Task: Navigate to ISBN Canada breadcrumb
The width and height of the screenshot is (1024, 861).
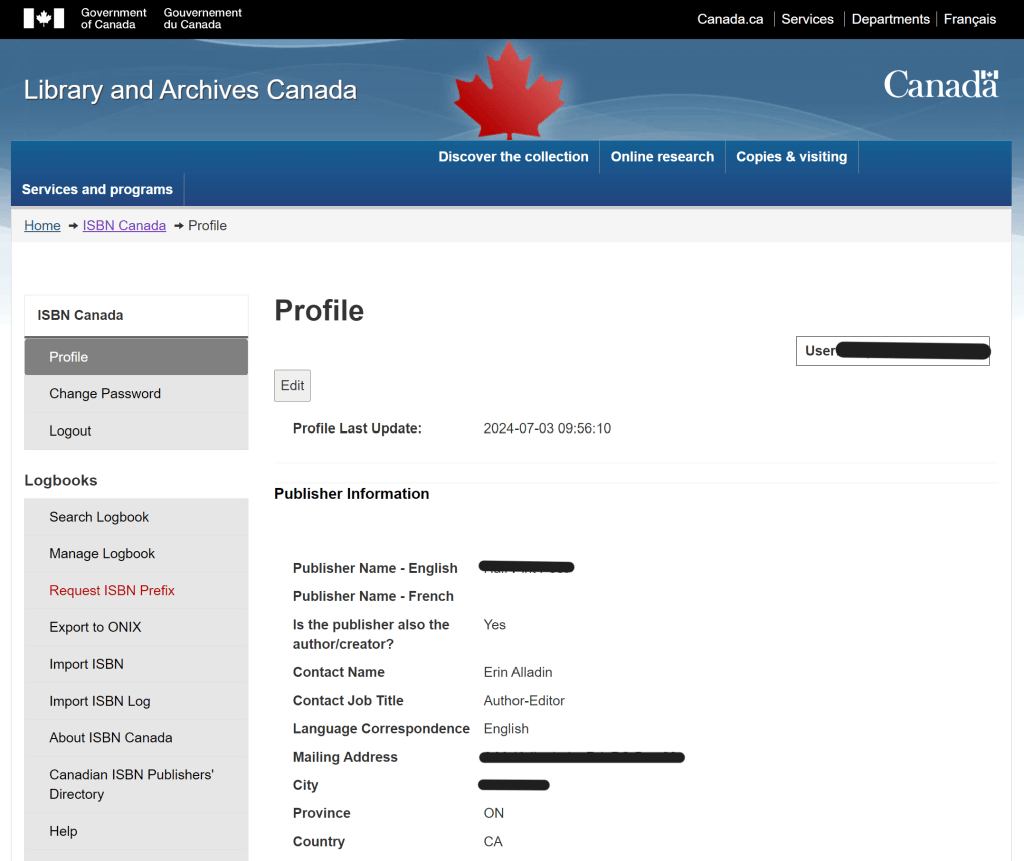Action: click(x=124, y=226)
